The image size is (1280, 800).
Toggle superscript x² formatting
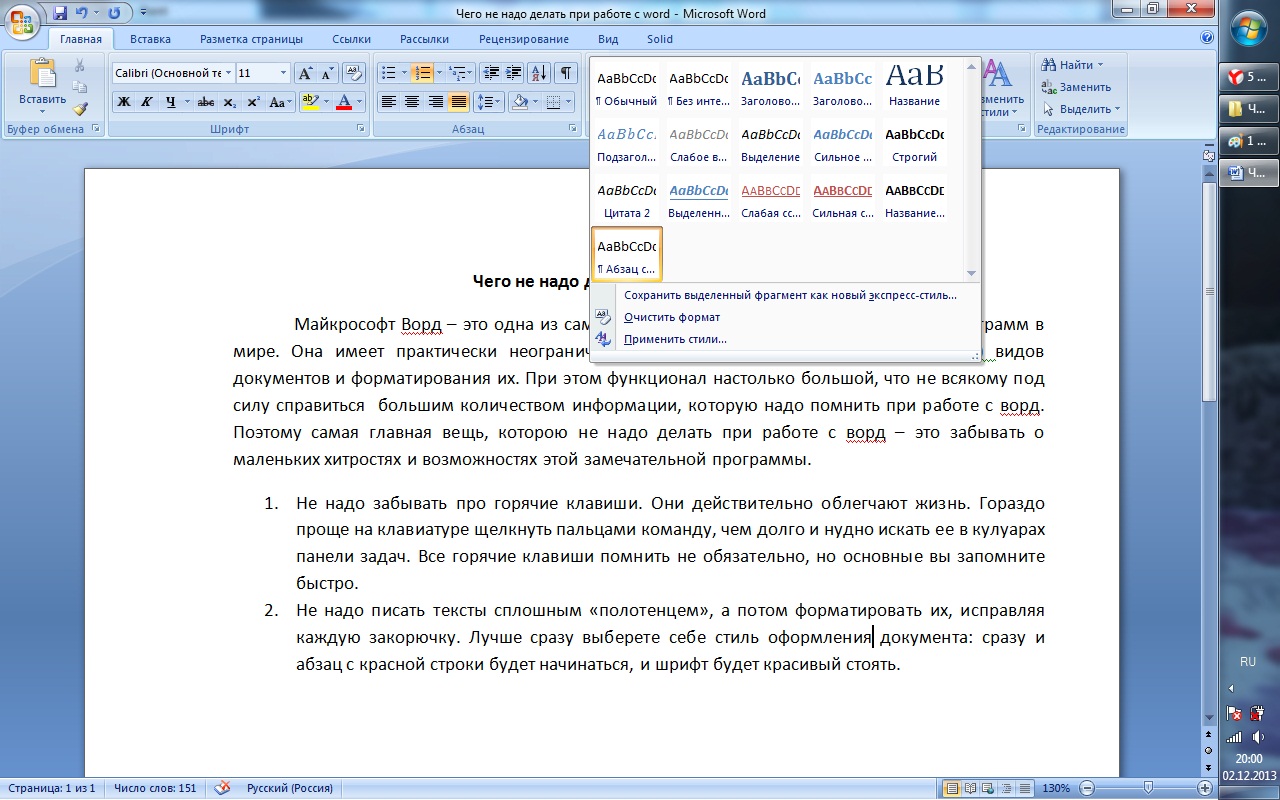(x=253, y=102)
